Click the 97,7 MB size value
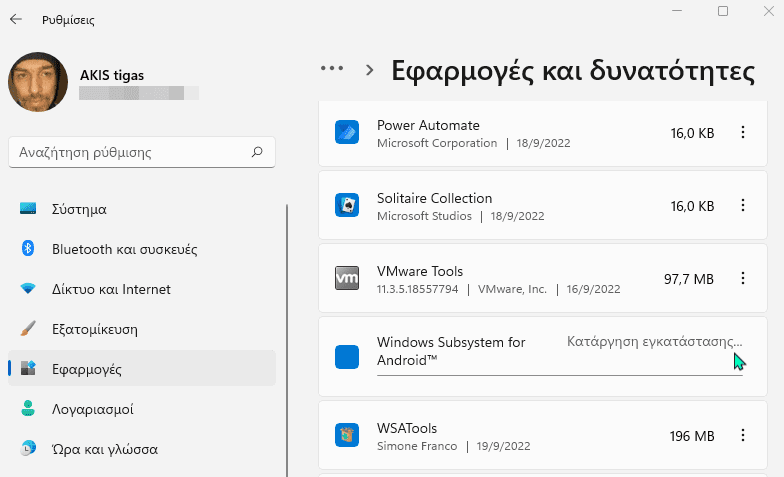 point(689,279)
